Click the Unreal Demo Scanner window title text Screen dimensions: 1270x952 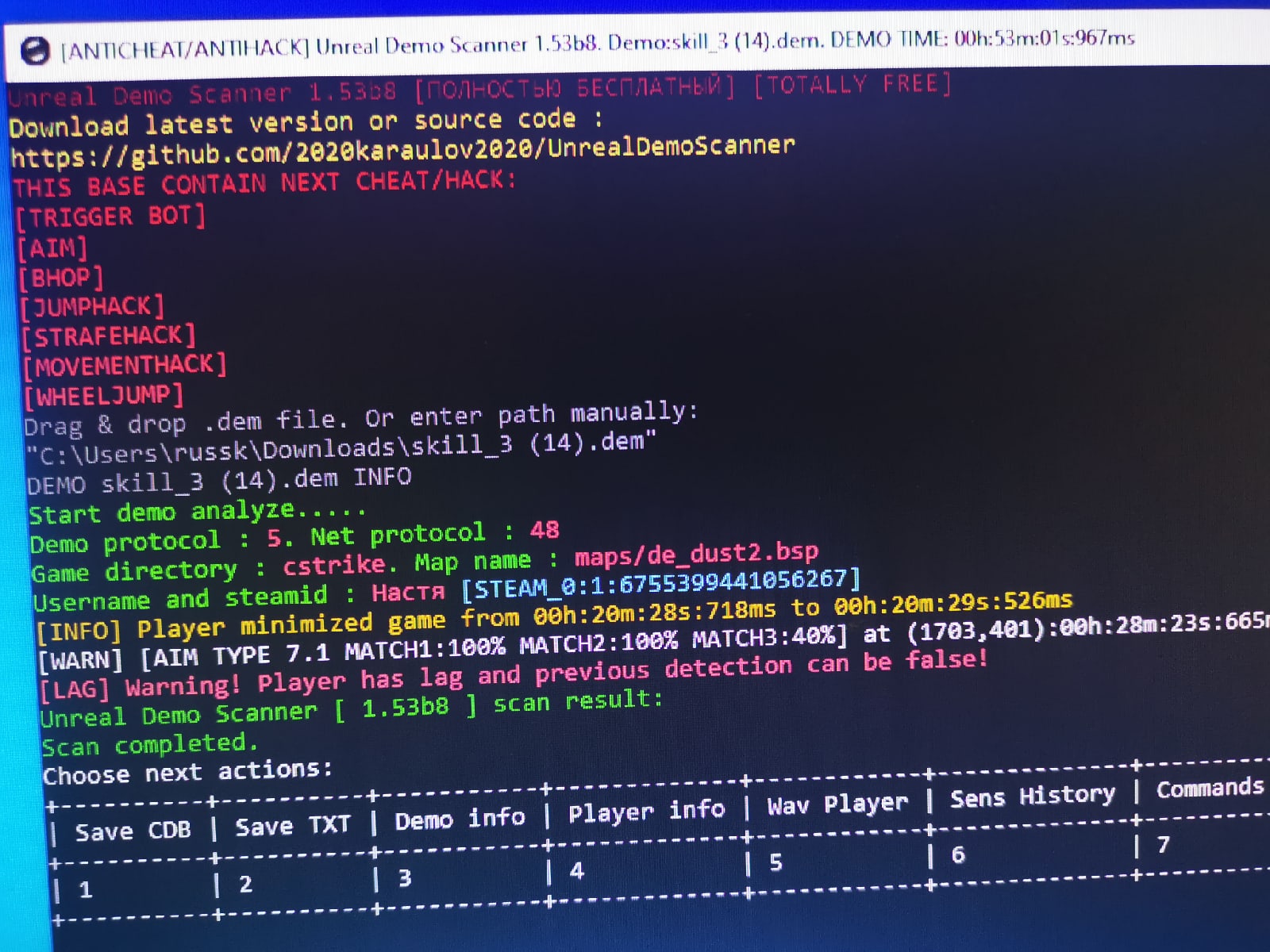pos(598,43)
